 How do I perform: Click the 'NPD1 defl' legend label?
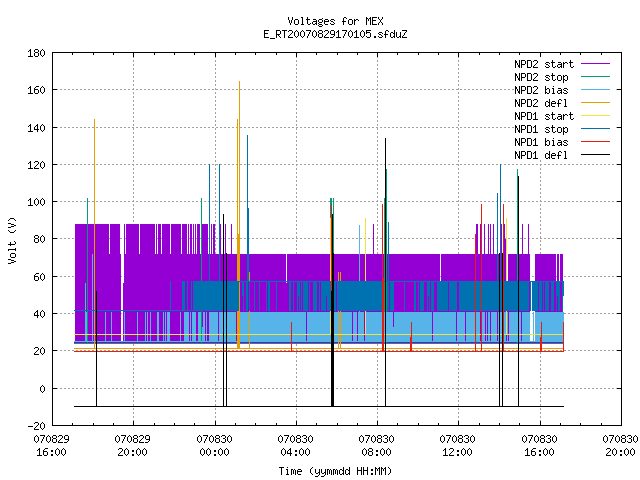[541, 156]
